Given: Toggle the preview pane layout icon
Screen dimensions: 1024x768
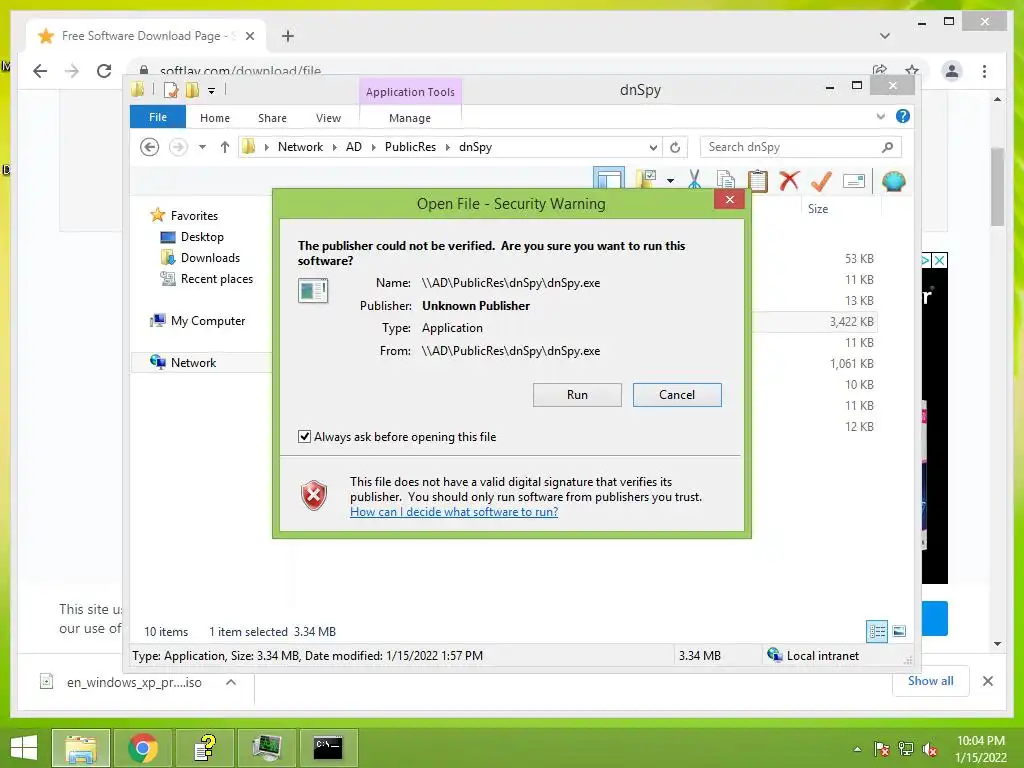Looking at the screenshot, I should pyautogui.click(x=609, y=179).
